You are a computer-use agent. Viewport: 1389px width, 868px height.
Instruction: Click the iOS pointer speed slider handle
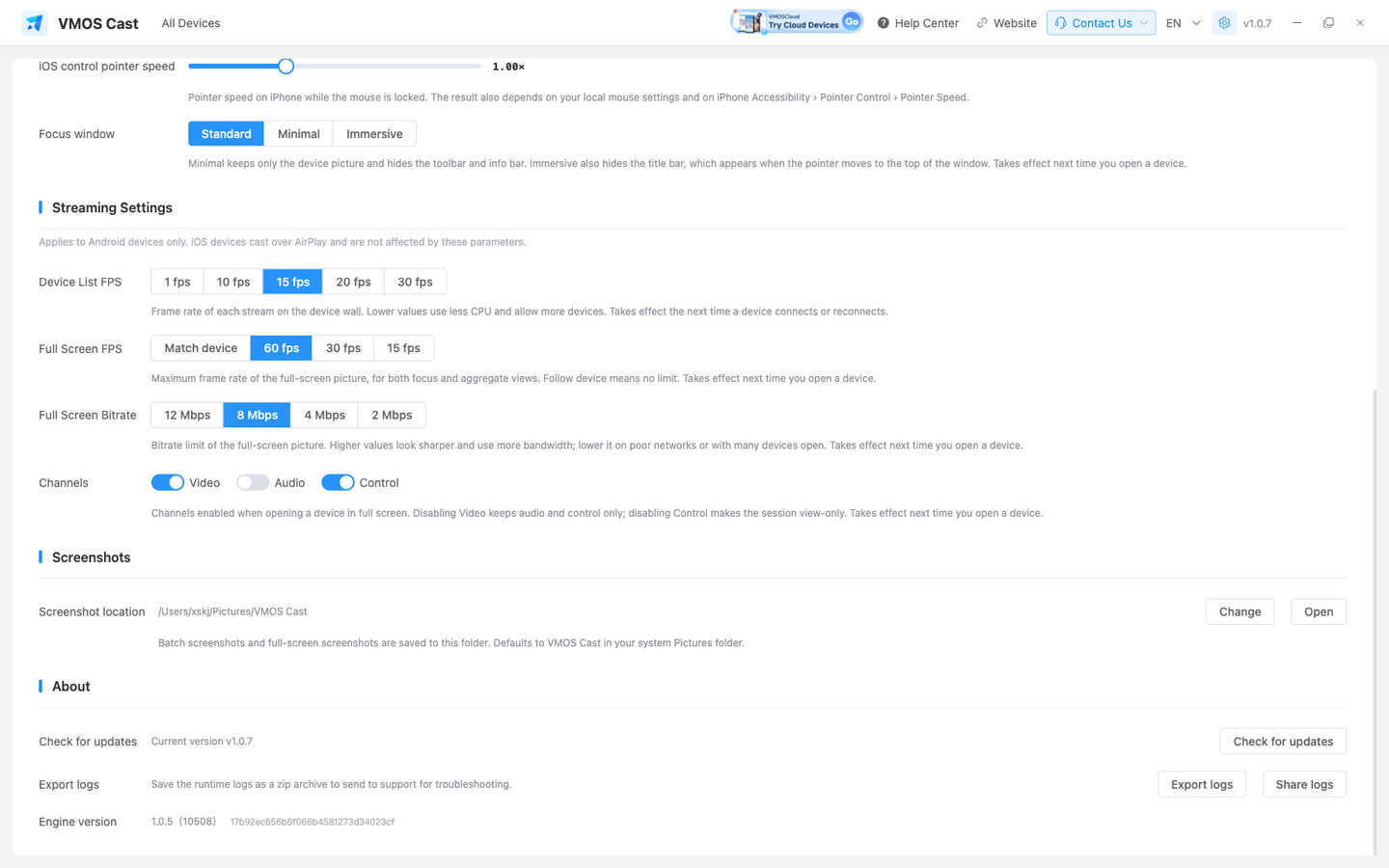coord(286,66)
